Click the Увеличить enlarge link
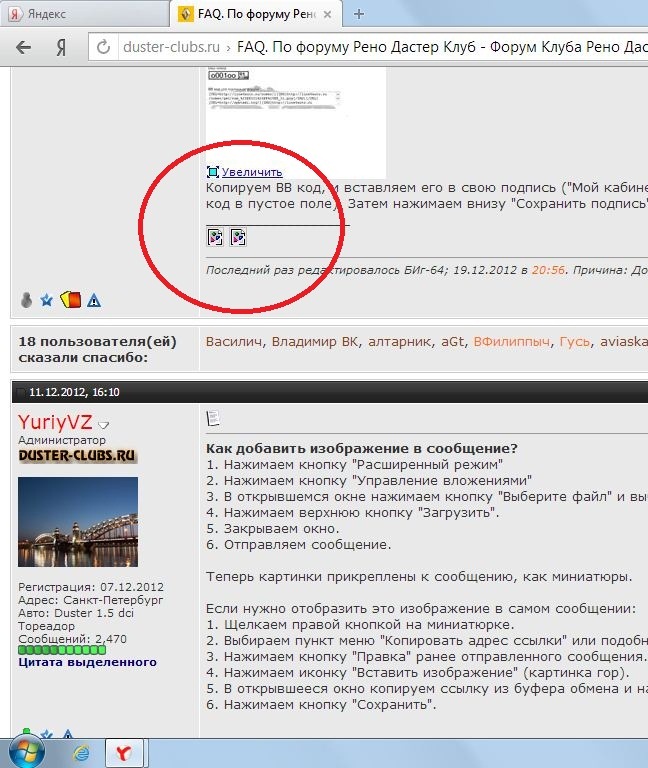This screenshot has height=768, width=648. pyautogui.click(x=252, y=172)
